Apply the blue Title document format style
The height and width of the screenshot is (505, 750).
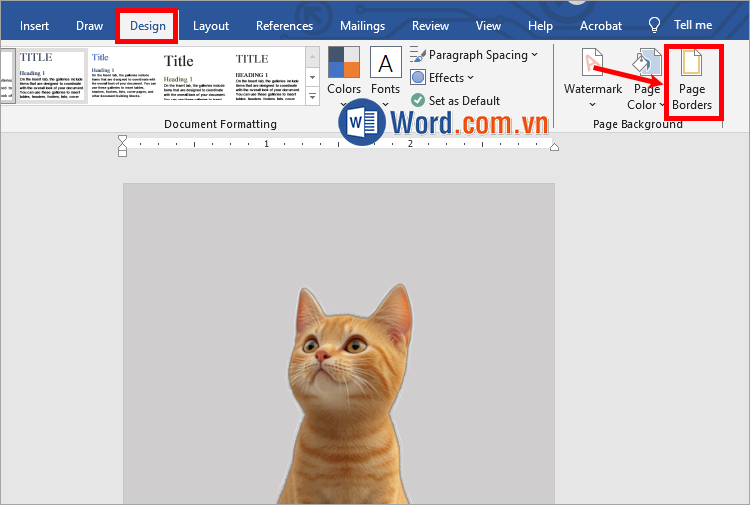[x=124, y=76]
